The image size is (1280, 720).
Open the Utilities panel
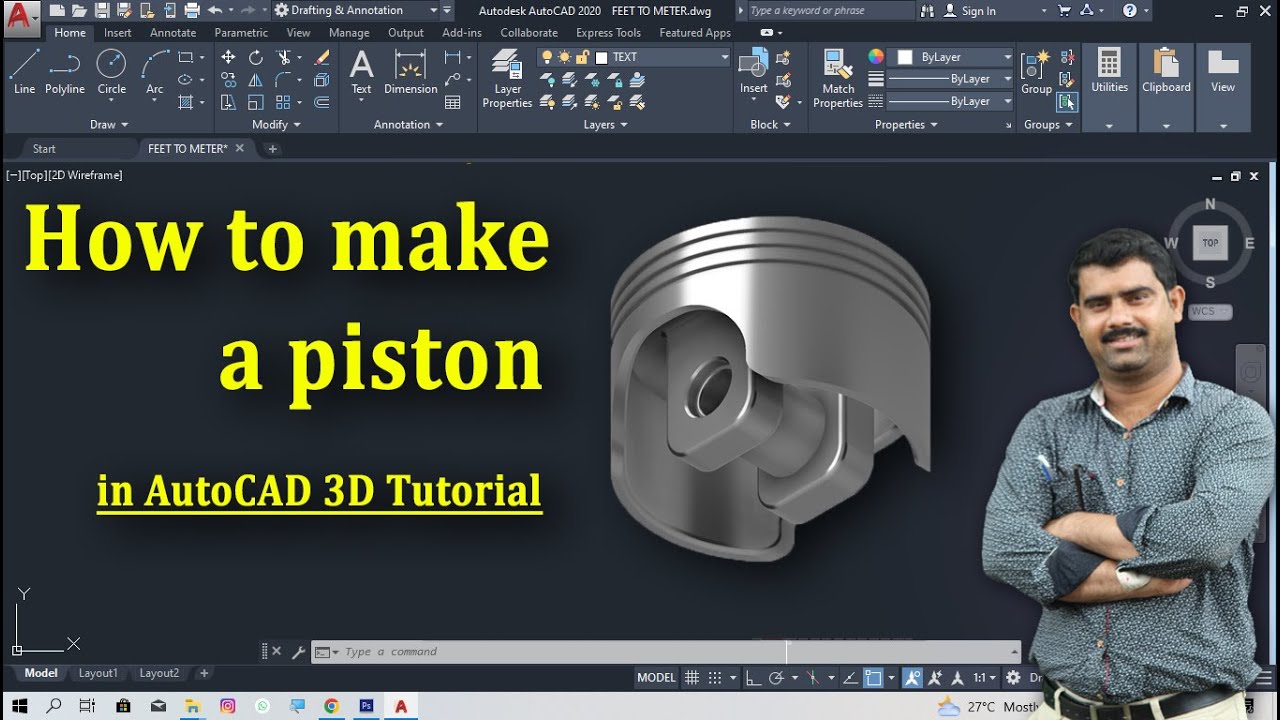coord(1109,88)
